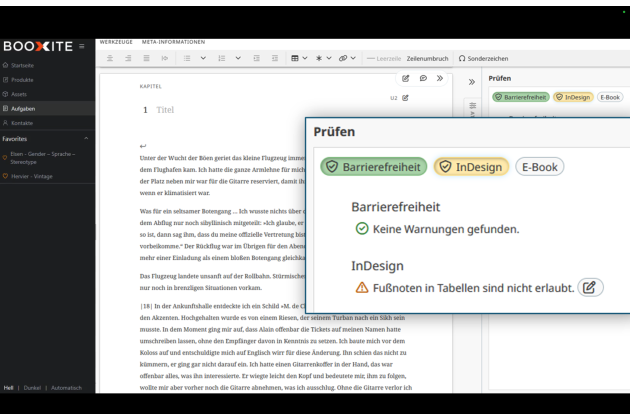Click the edit pencil icon in the floating chapter toolbar
Image resolution: width=630 pixels, height=420 pixels.
[405, 78]
